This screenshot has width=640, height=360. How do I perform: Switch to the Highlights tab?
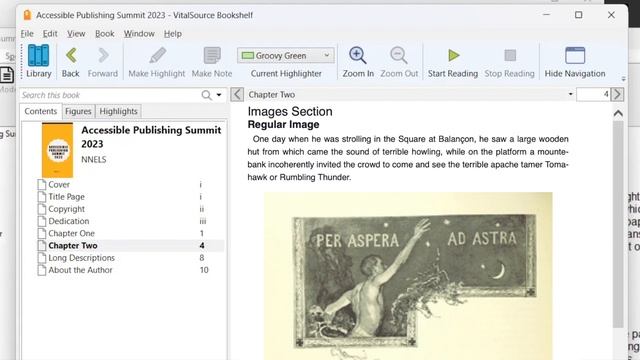click(x=118, y=111)
